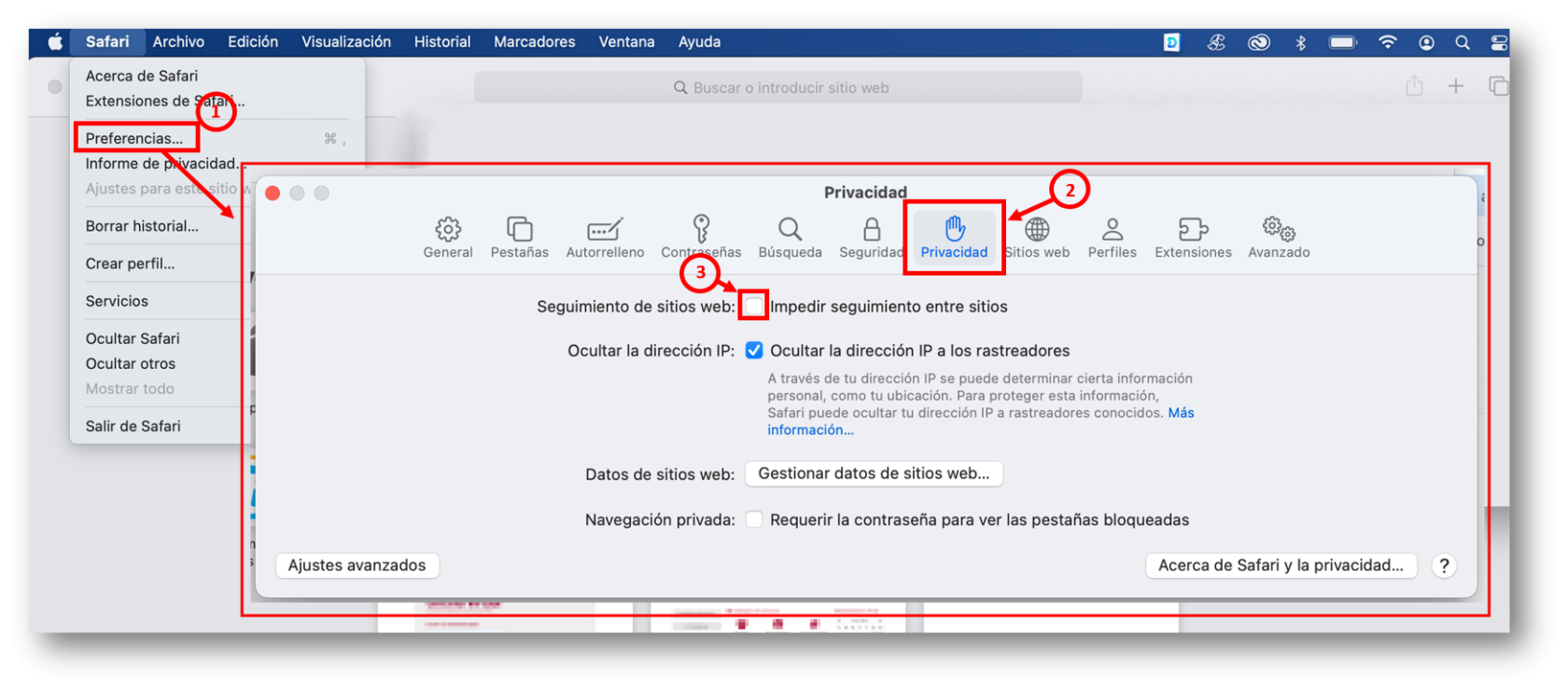This screenshot has width=1568, height=691.
Task: Open the General preferences tab
Action: (448, 237)
